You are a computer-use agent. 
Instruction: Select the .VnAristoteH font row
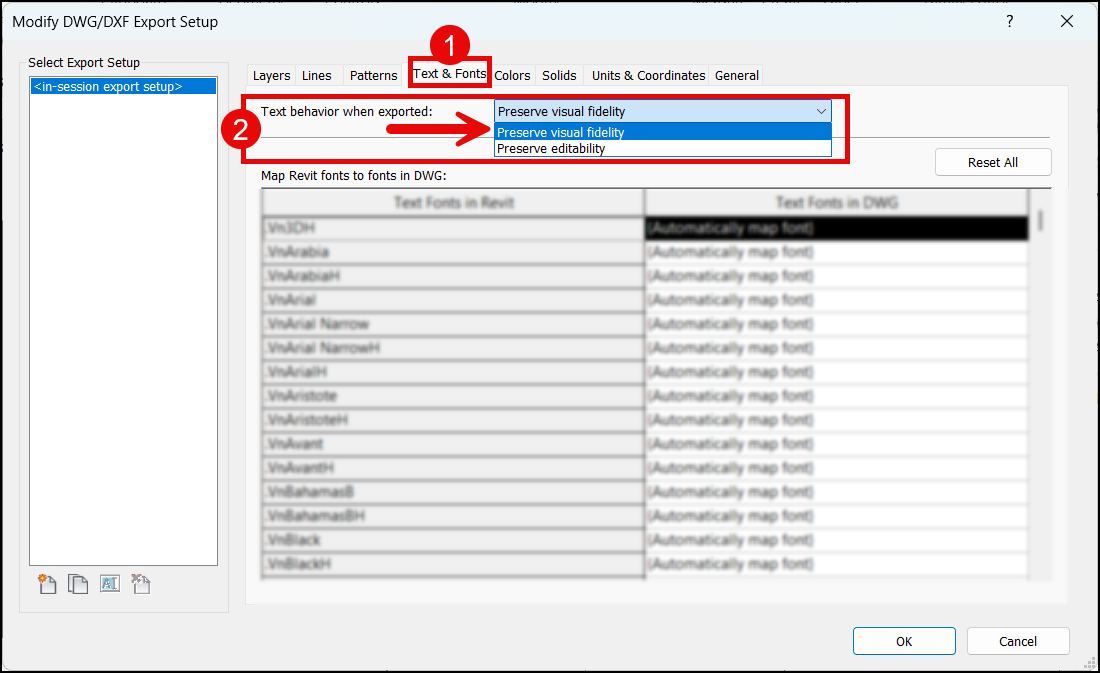pyautogui.click(x=453, y=420)
